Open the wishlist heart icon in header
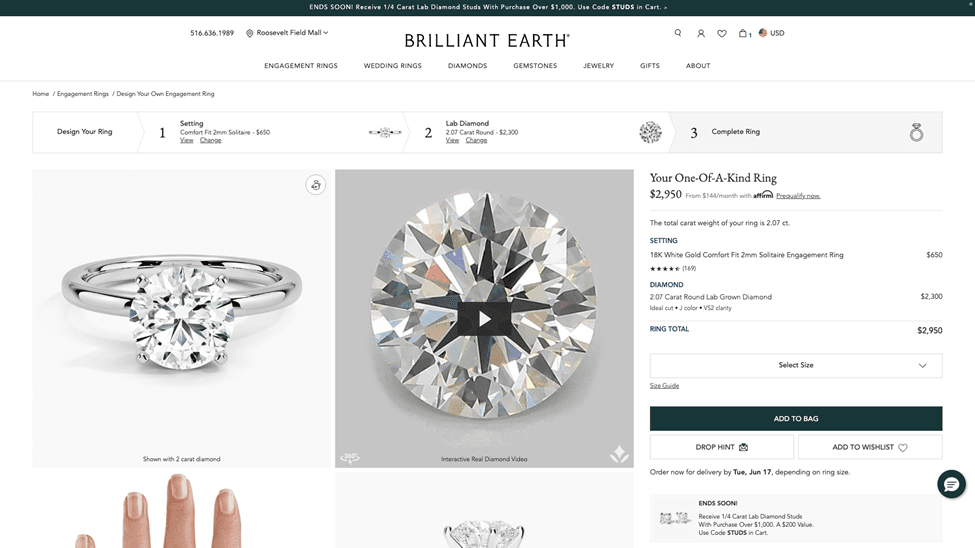 [722, 33]
